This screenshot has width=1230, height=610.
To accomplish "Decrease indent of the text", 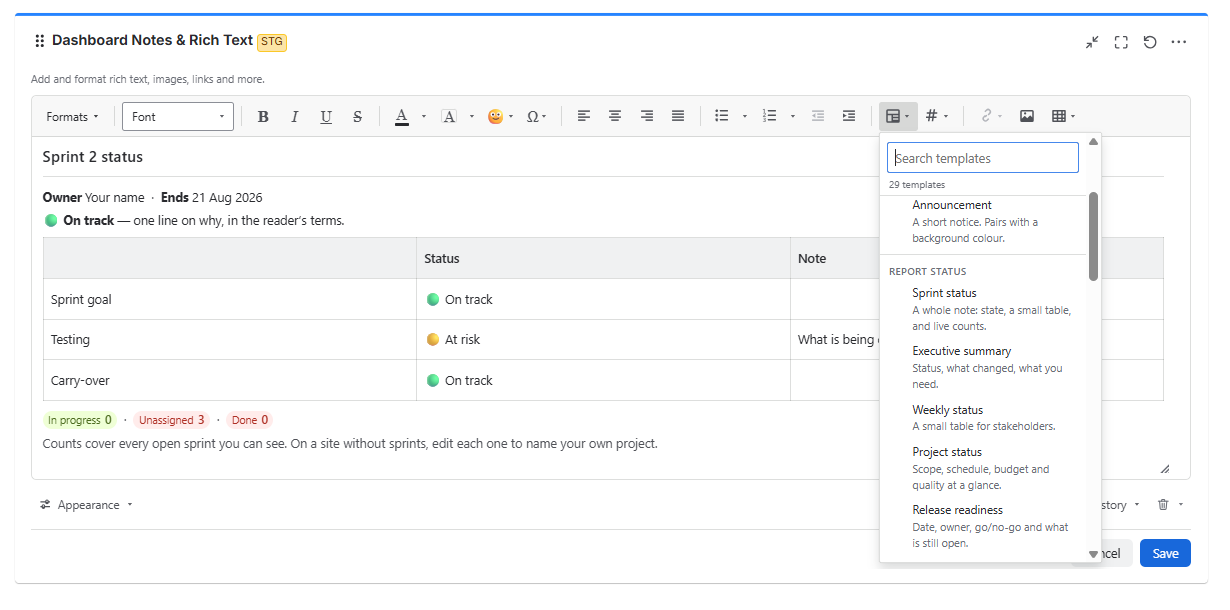I will 818,117.
